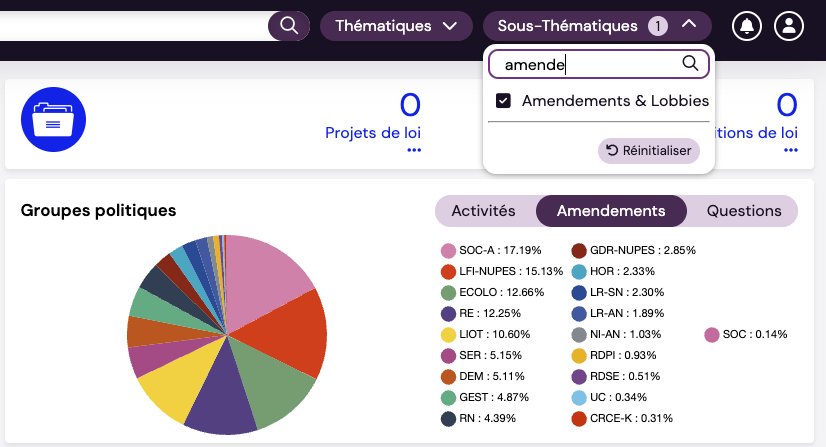Click the three dots under Projets de loi

point(414,151)
